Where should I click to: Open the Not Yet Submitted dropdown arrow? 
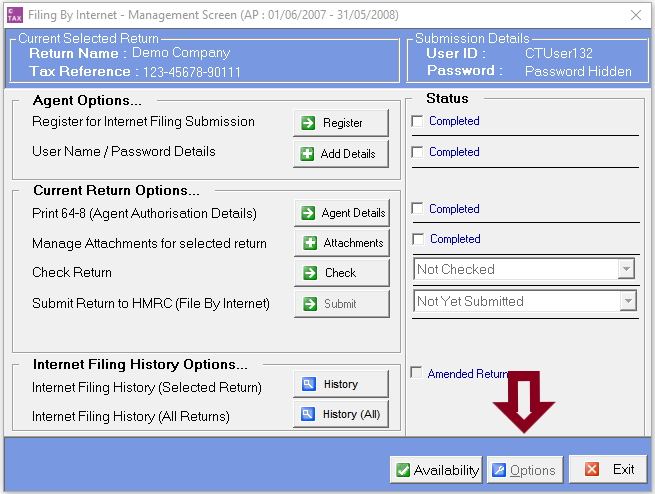[x=628, y=301]
